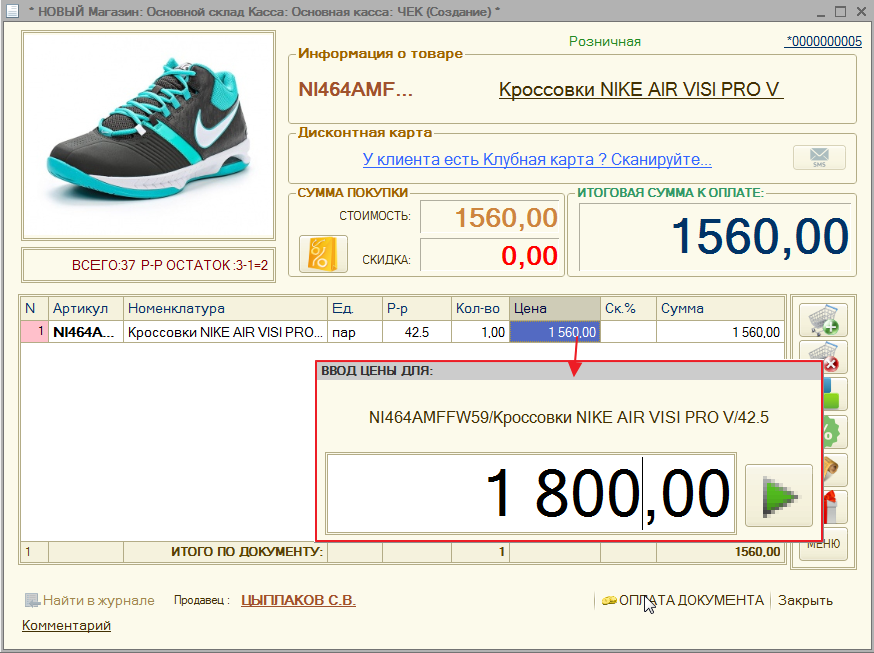Click the Номенклатура column header
874x653 pixels.
[225, 308]
